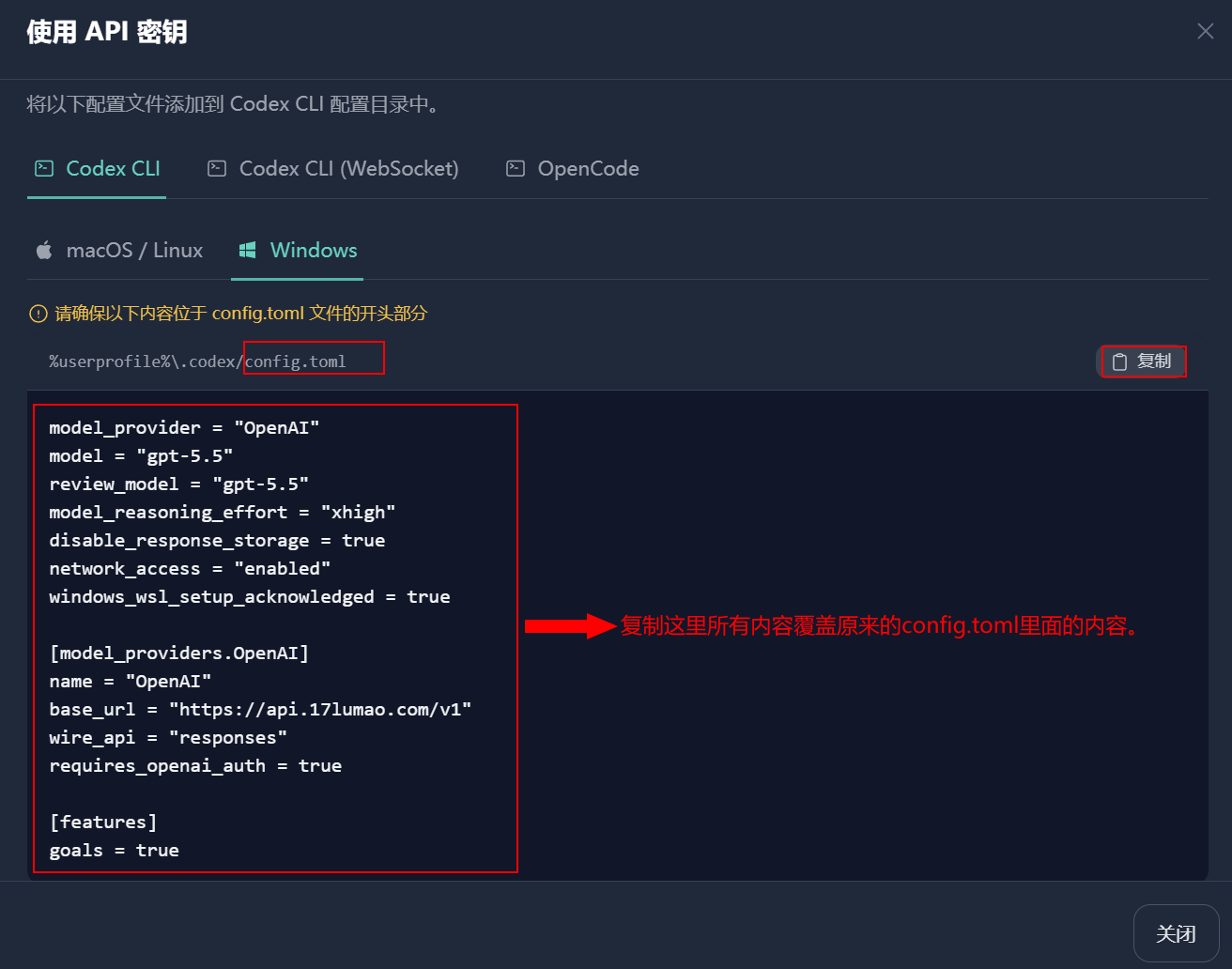Click the requires_openai_auth = true line
This screenshot has width=1232, height=969.
pyautogui.click(x=195, y=766)
